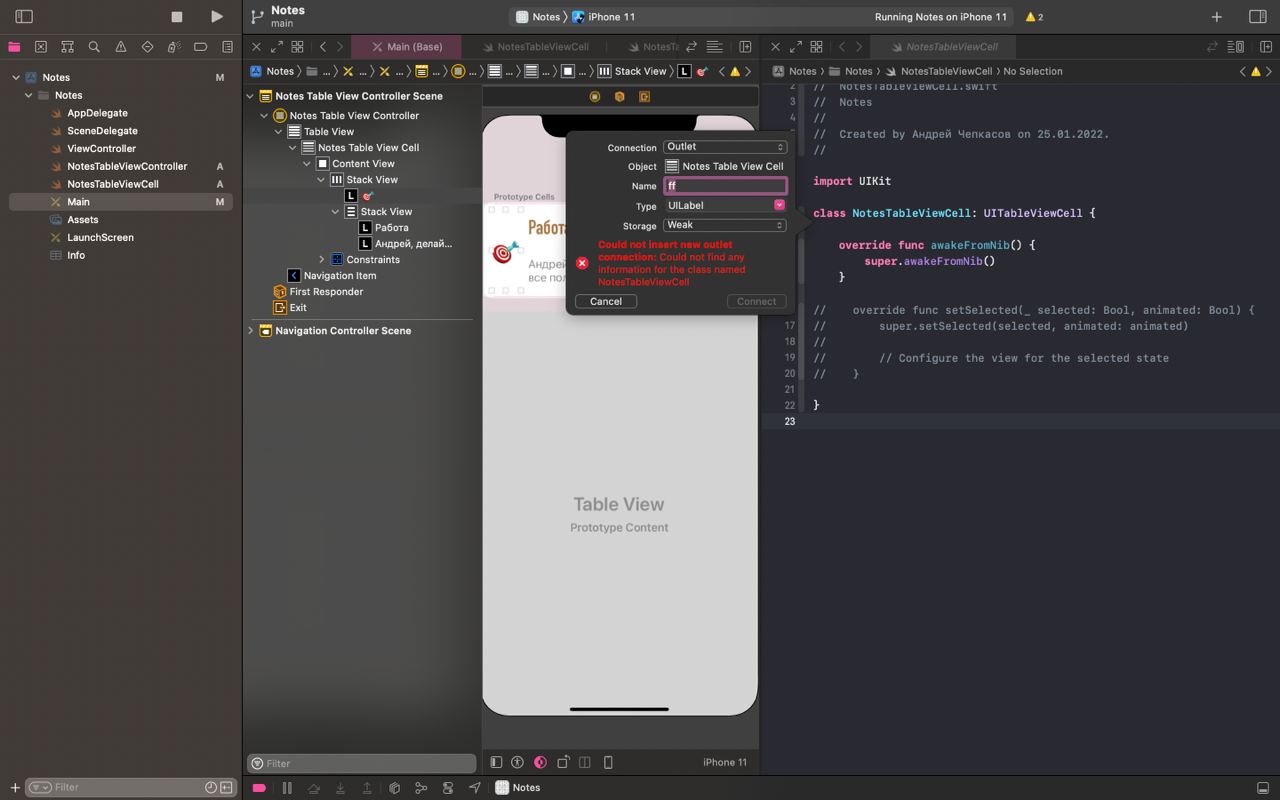Open accessibility settings in canvas bar

[517, 762]
